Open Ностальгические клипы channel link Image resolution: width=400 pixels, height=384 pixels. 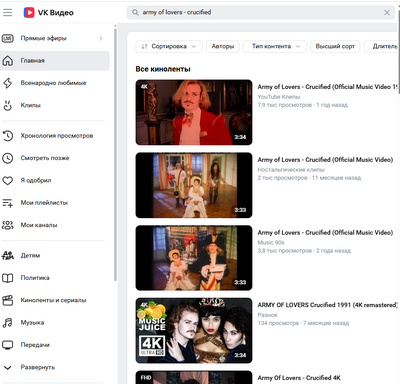click(291, 170)
